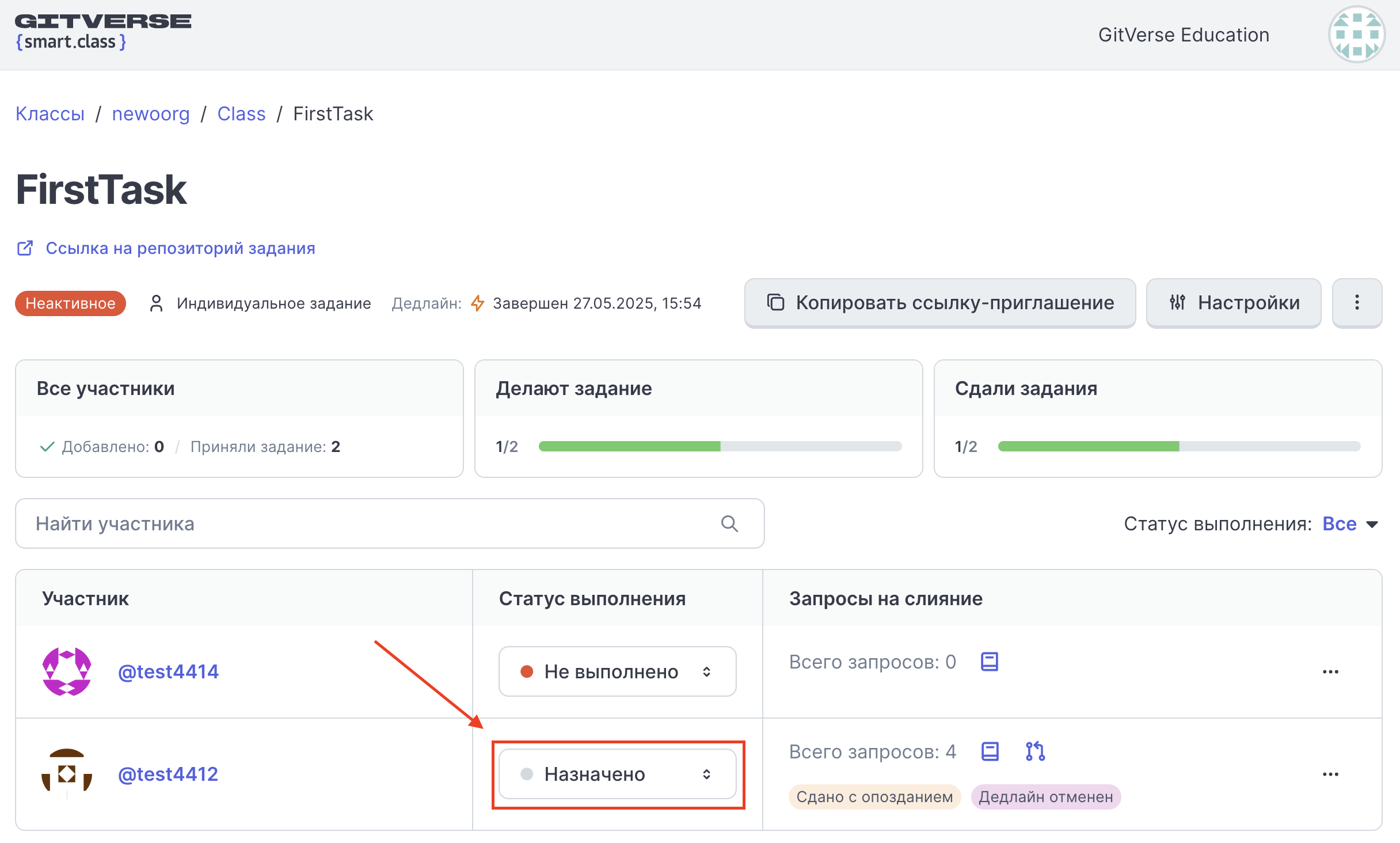The height and width of the screenshot is (843, 1400).
Task: Click Делают задание progress bar
Action: [x=720, y=446]
